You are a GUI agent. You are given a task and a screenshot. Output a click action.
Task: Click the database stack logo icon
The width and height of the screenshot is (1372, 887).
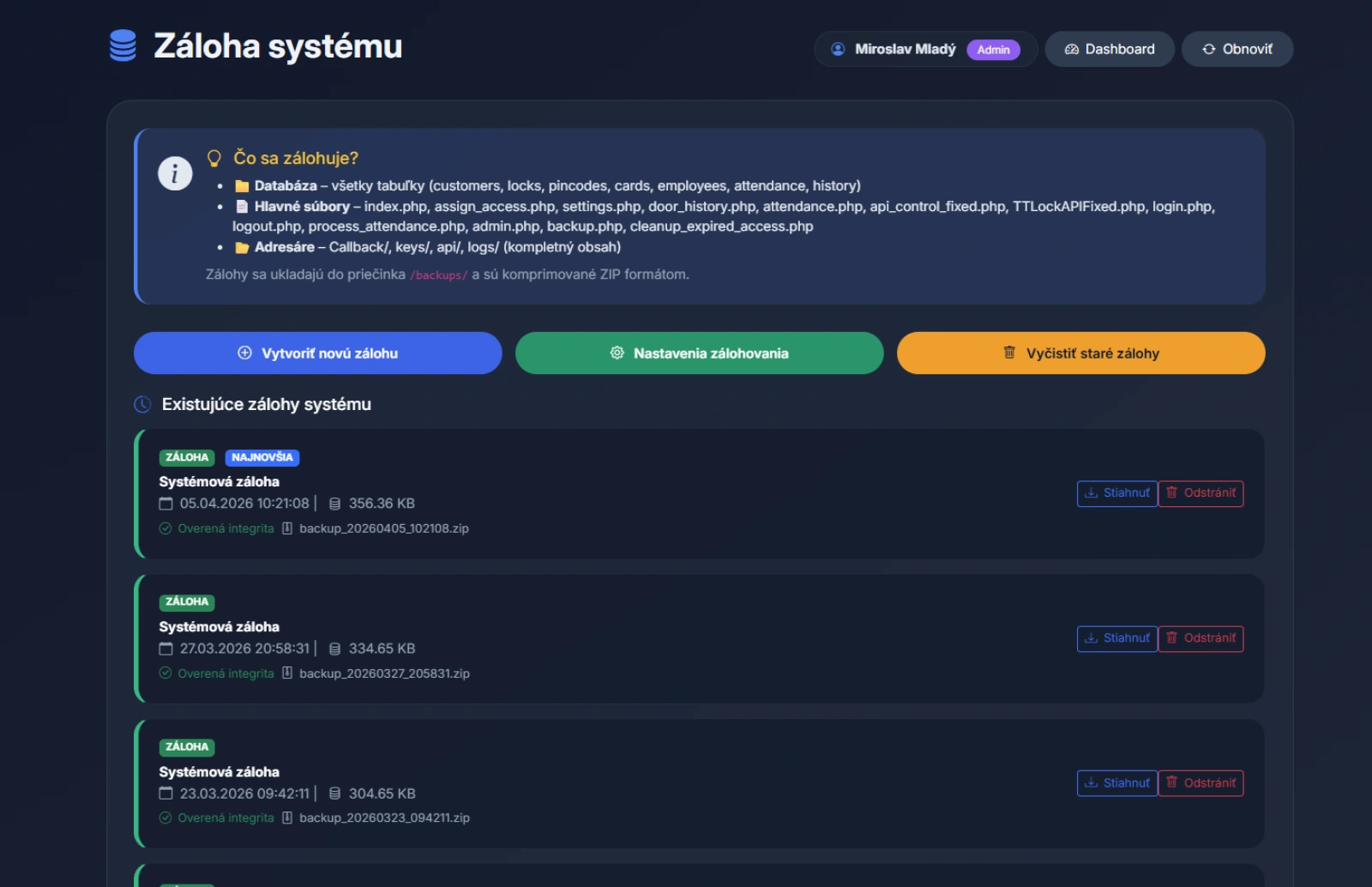123,46
